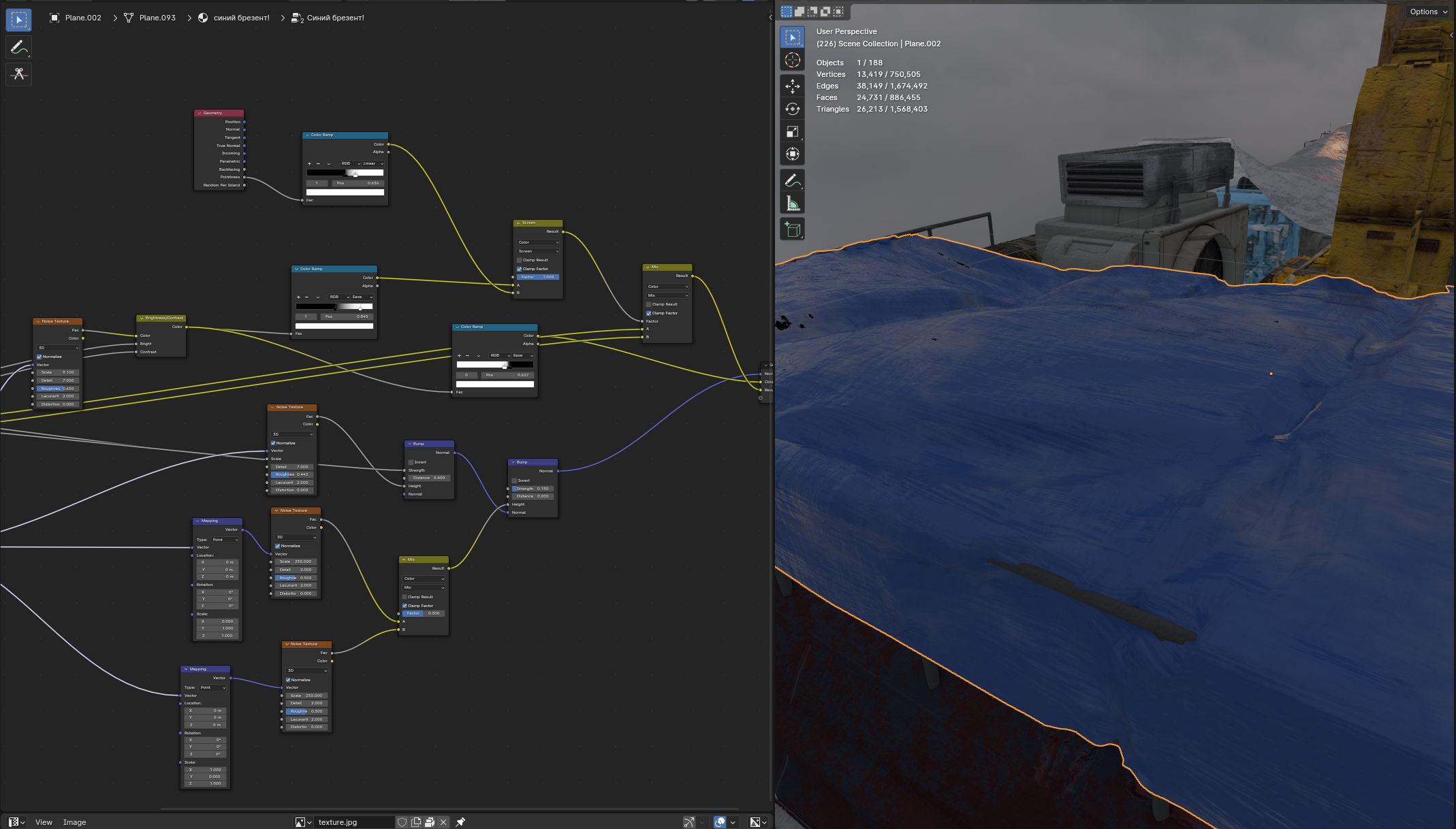Open the Image menu at bottom
The height and width of the screenshot is (829, 1456).
[74, 822]
